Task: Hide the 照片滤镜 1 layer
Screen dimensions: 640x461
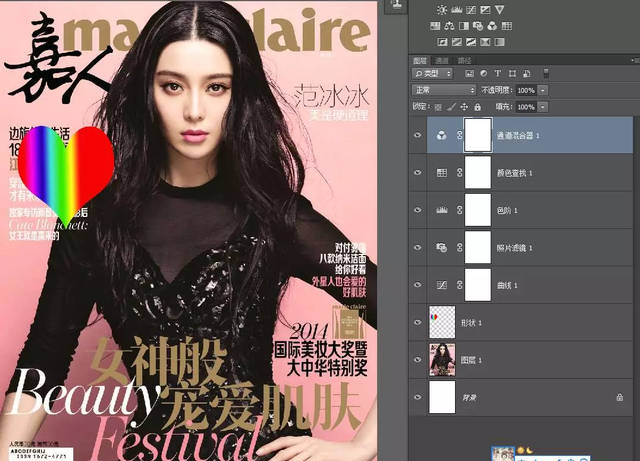Action: point(418,247)
